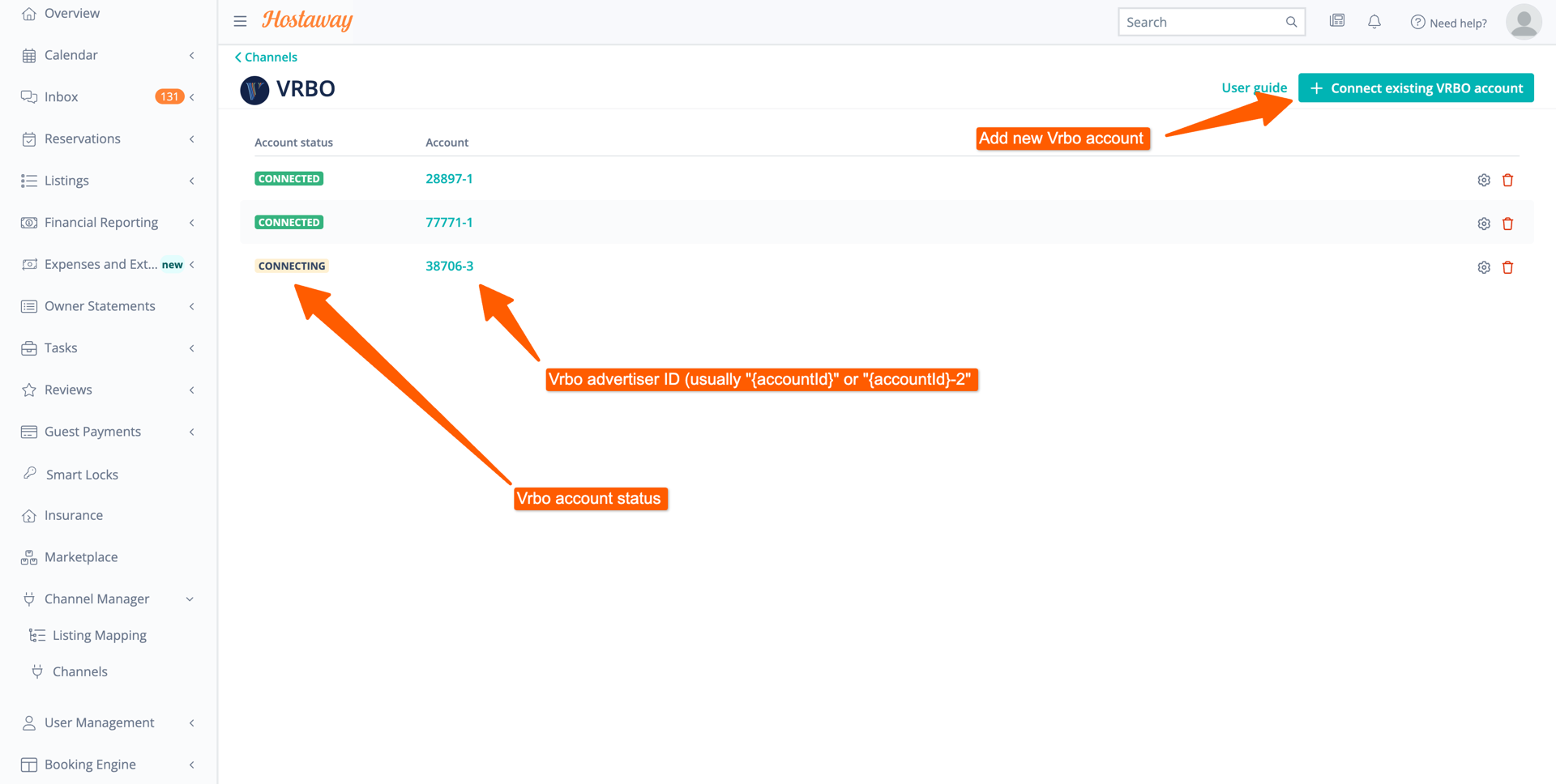Click the CONNECTING status badge
The height and width of the screenshot is (784, 1556).
(292, 266)
